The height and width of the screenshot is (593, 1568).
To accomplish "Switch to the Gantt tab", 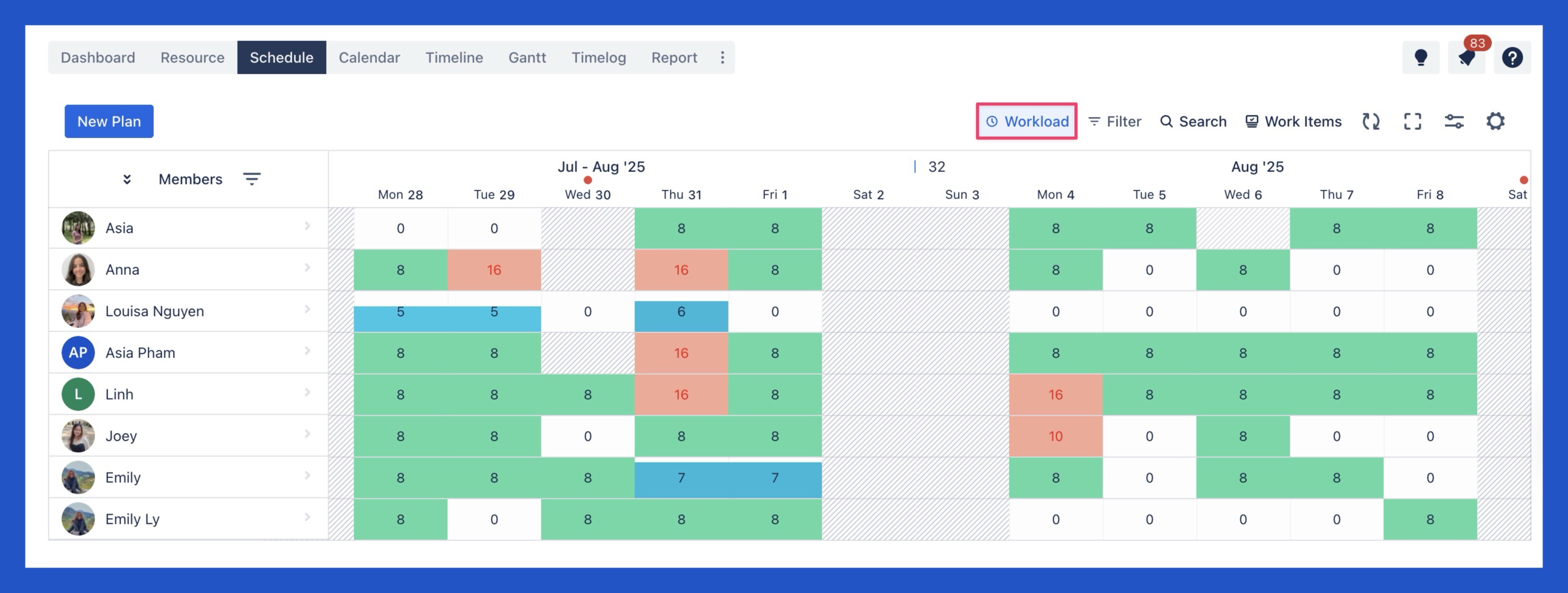I will (x=527, y=57).
